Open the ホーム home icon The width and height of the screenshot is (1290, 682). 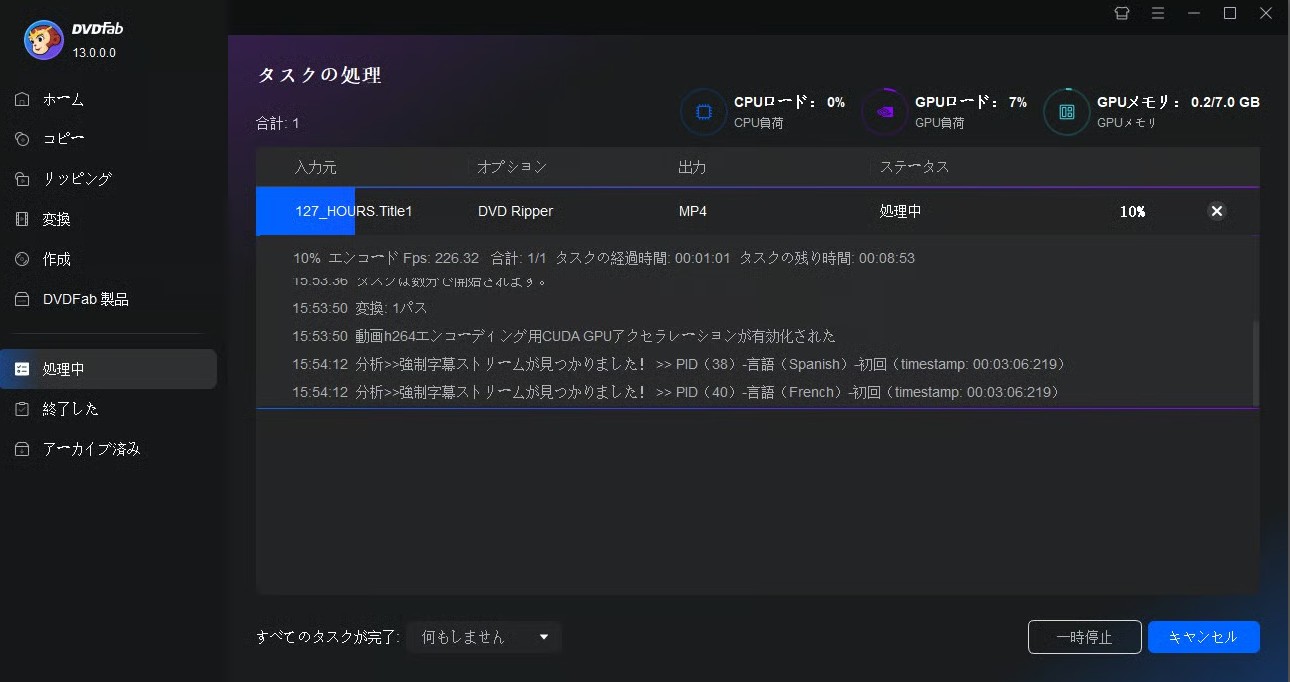pos(22,99)
